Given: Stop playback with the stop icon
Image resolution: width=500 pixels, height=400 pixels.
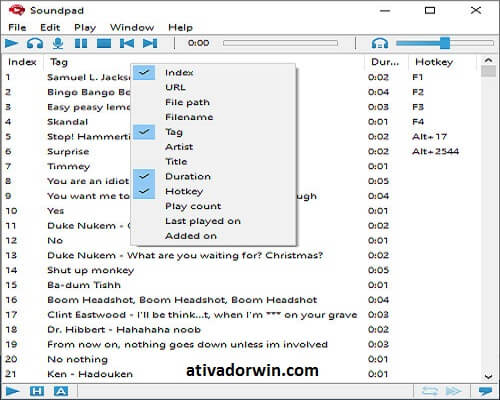Looking at the screenshot, I should [104, 43].
